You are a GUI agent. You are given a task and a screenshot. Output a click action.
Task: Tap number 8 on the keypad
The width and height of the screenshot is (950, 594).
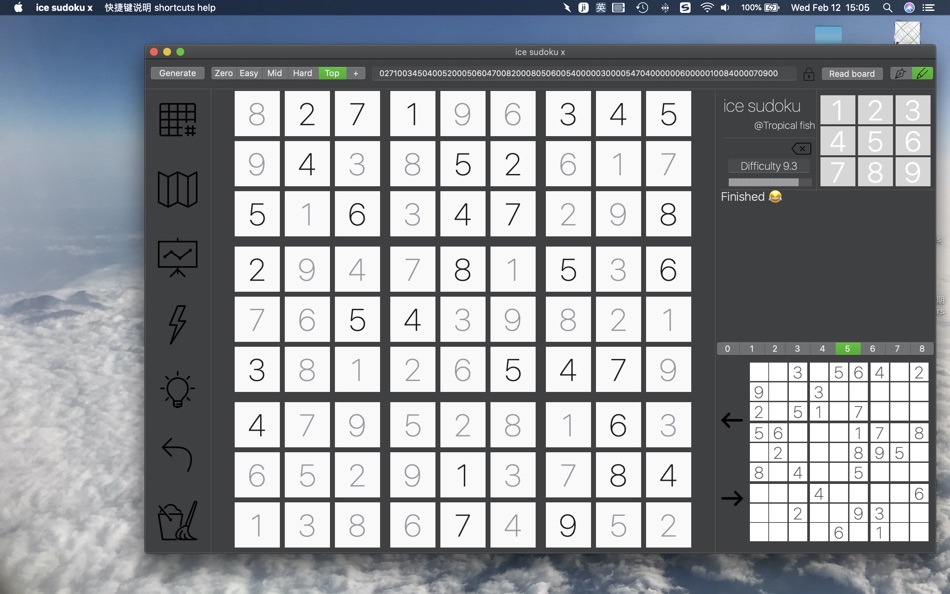click(x=875, y=172)
